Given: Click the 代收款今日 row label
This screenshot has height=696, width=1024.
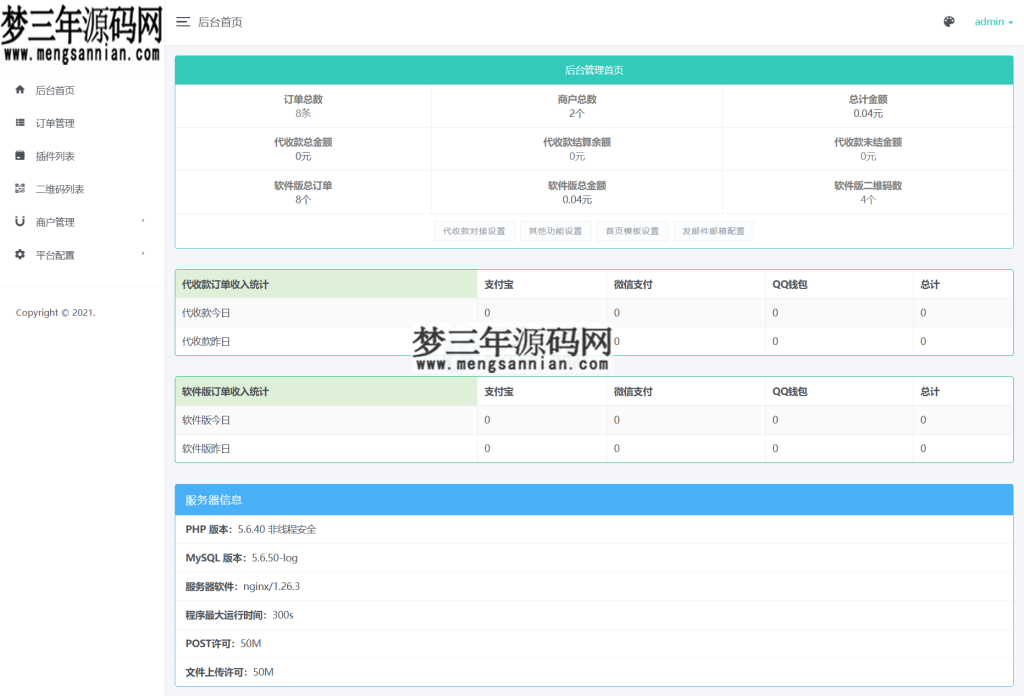Looking at the screenshot, I should (206, 313).
